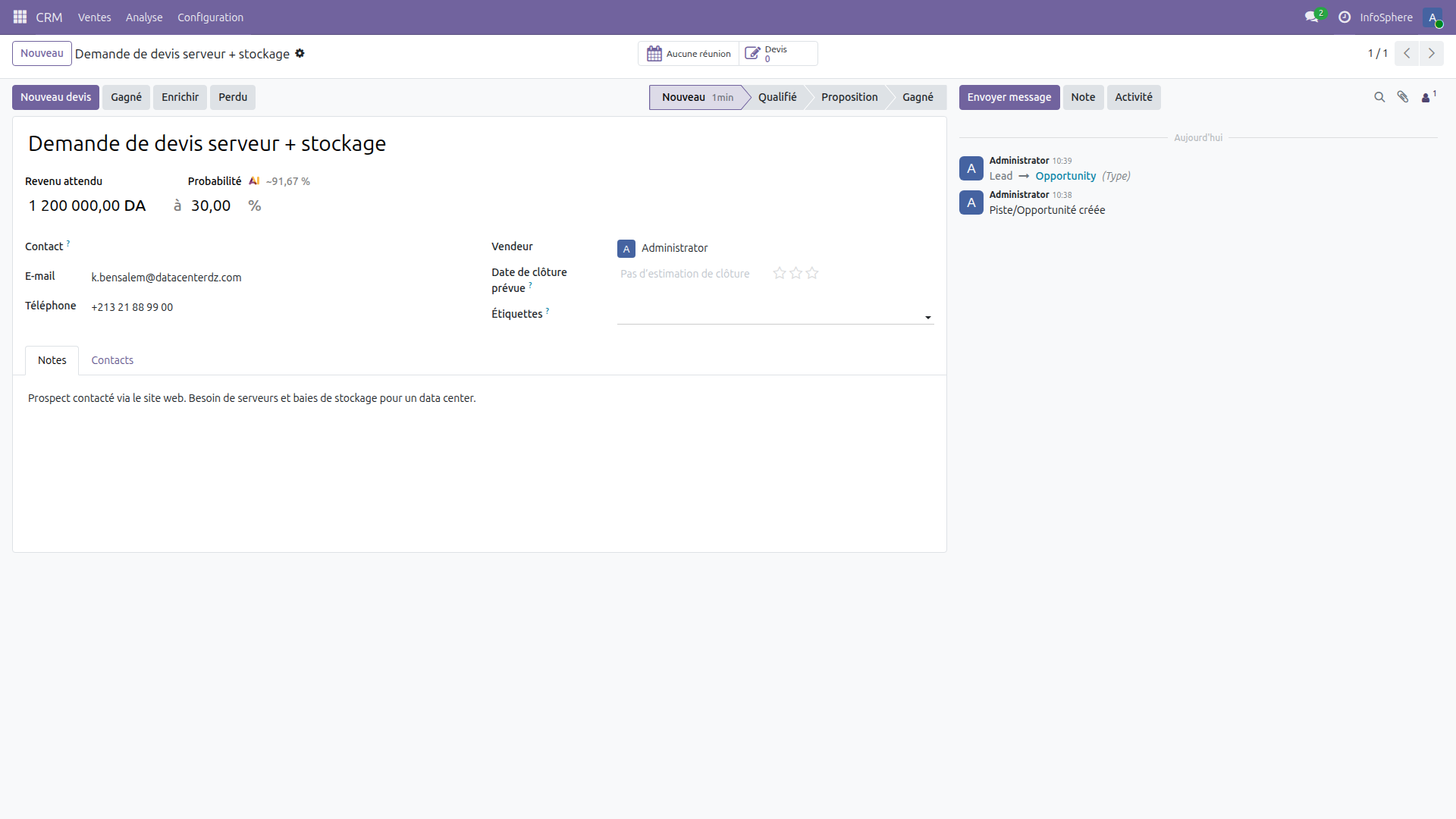This screenshot has width=1456, height=819.
Task: Click the user avatar A
Action: (1434, 17)
